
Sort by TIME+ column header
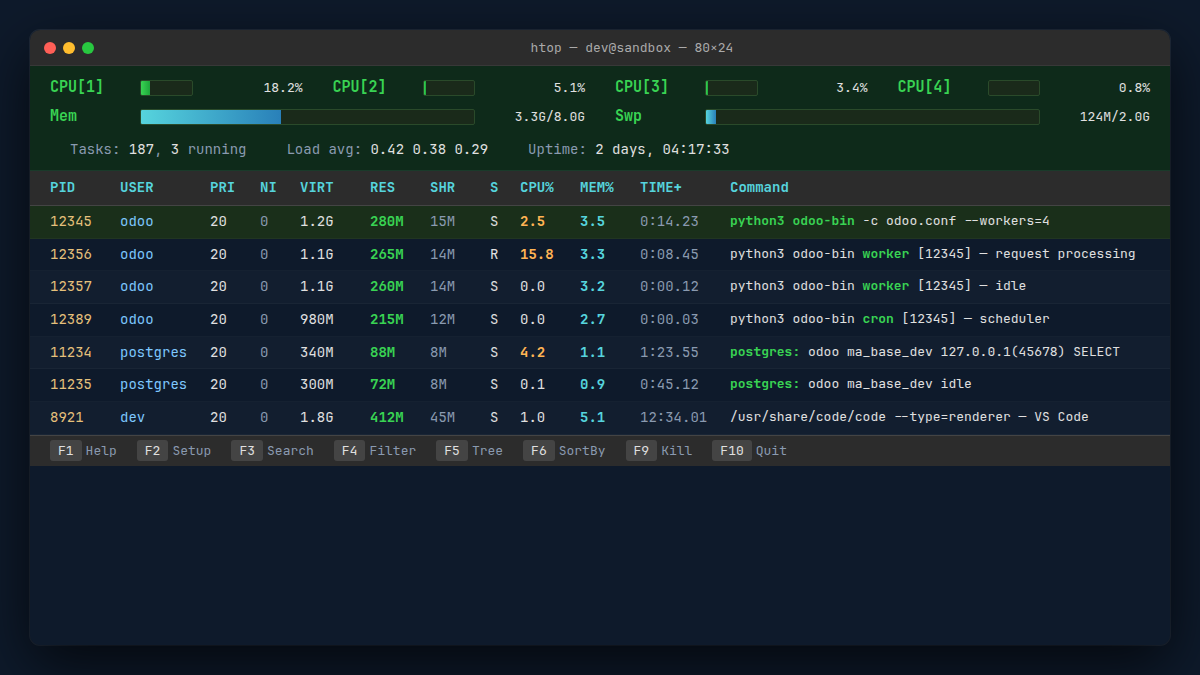661,188
